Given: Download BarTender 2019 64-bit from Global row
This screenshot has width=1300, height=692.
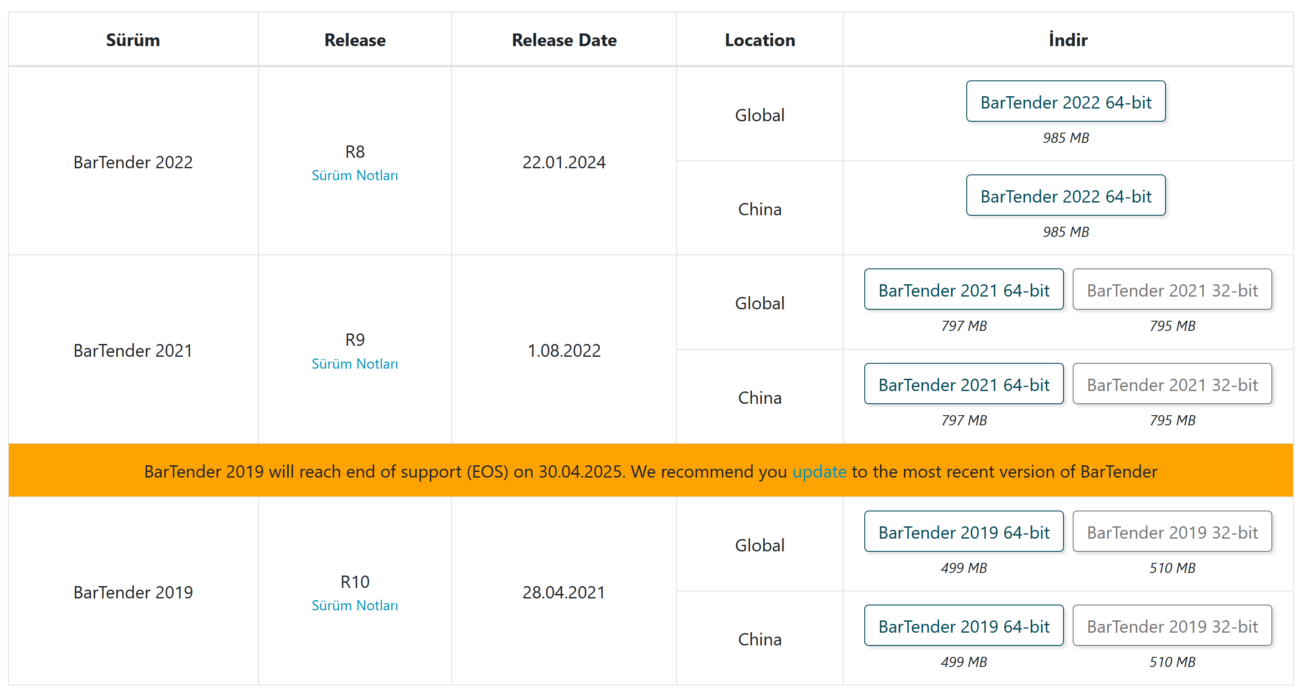Looking at the screenshot, I should (964, 532).
